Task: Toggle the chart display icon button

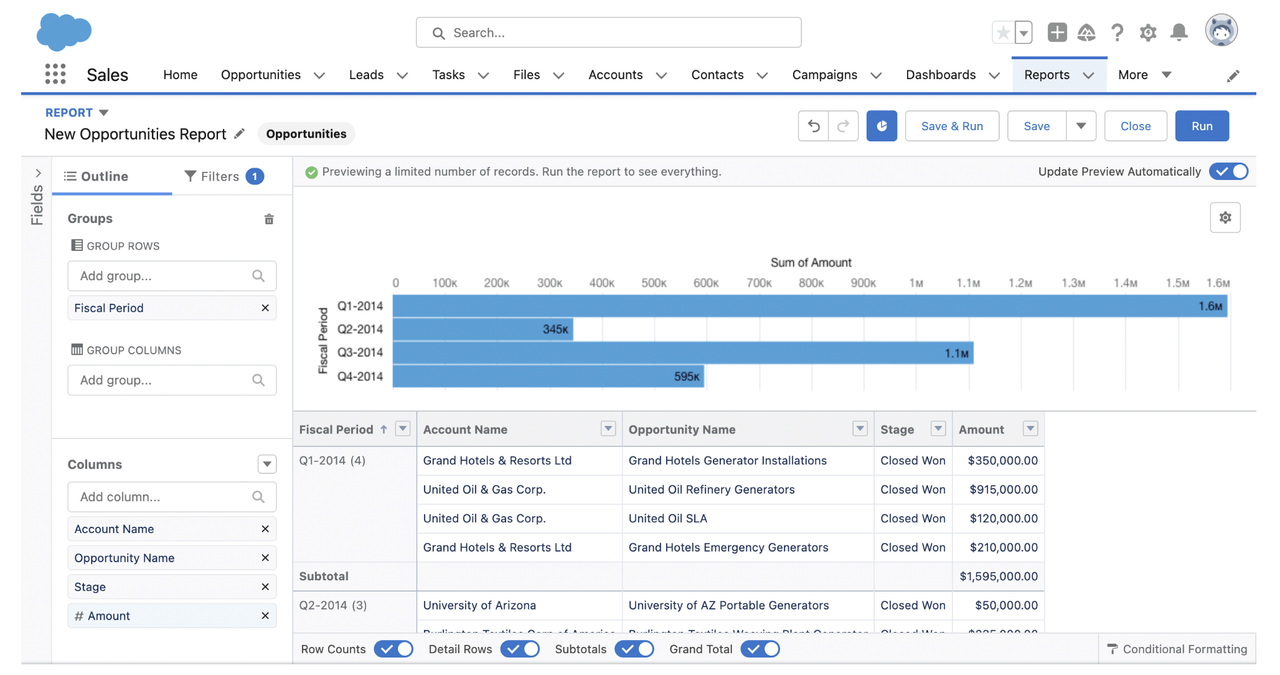Action: [881, 126]
